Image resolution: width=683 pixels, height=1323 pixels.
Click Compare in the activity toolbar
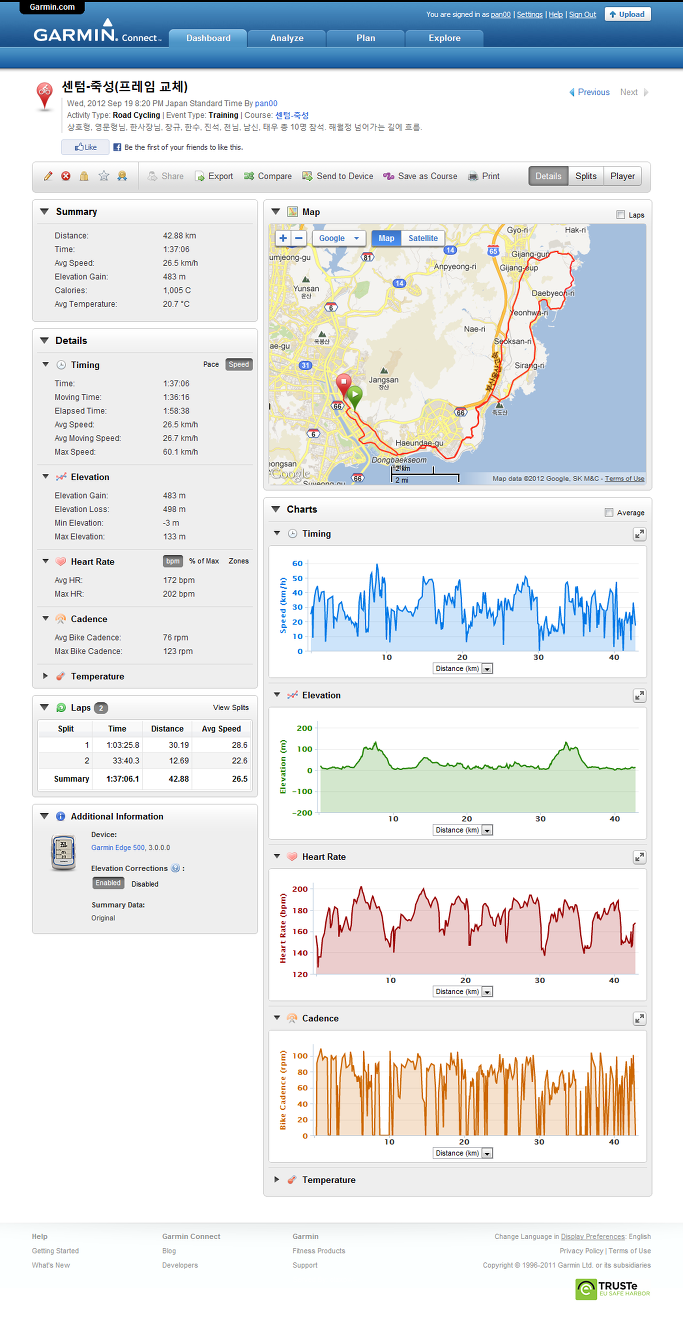click(x=267, y=176)
